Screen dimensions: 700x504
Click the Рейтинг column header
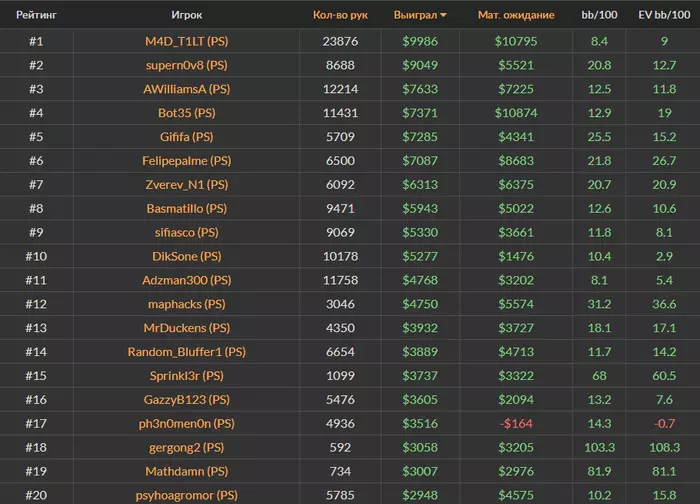pyautogui.click(x=36, y=15)
